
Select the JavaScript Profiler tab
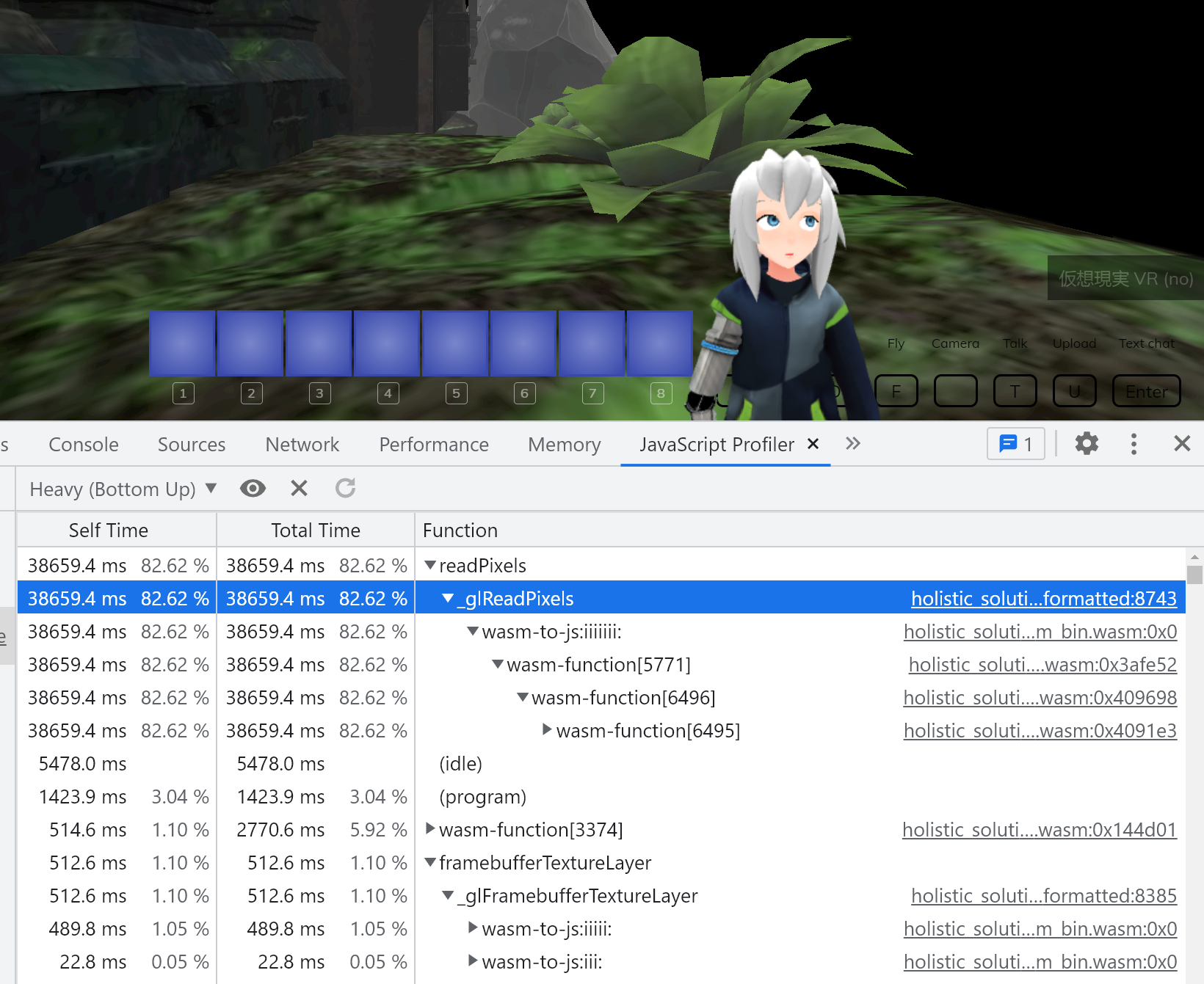click(717, 445)
